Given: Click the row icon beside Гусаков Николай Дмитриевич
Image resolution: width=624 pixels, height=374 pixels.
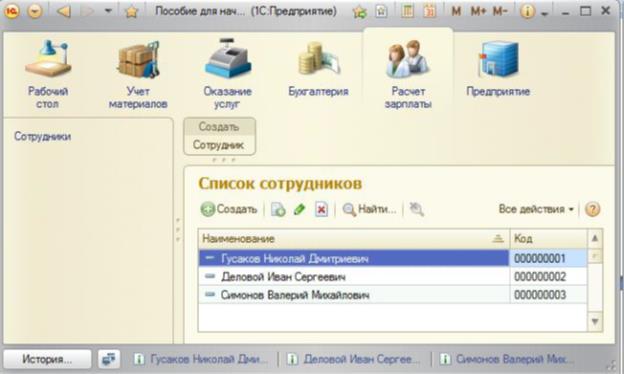Looking at the screenshot, I should [209, 258].
